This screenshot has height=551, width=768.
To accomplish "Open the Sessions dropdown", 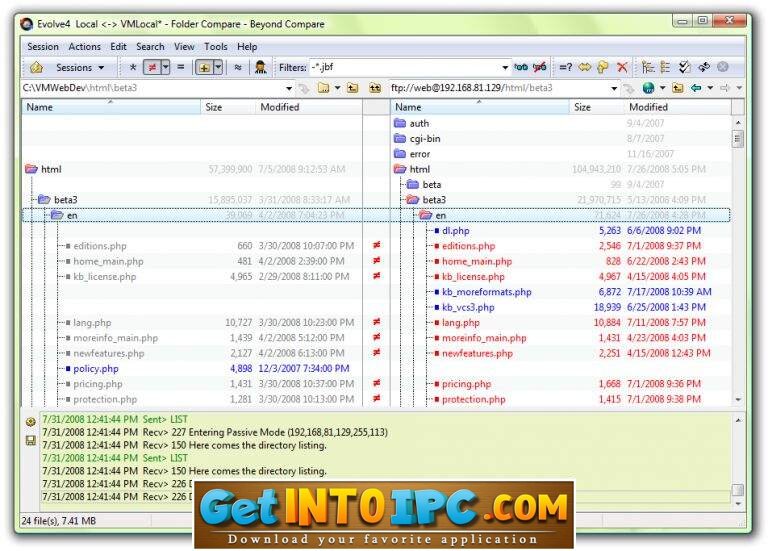I will [x=80, y=67].
